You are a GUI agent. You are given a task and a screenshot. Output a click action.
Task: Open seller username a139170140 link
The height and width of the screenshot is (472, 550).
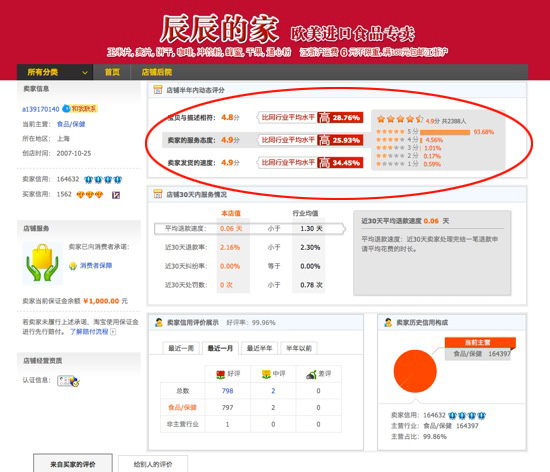pyautogui.click(x=41, y=109)
